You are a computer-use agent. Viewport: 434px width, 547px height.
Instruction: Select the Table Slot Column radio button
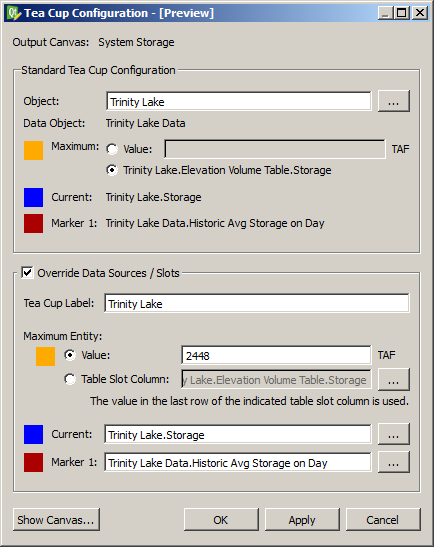pos(70,379)
